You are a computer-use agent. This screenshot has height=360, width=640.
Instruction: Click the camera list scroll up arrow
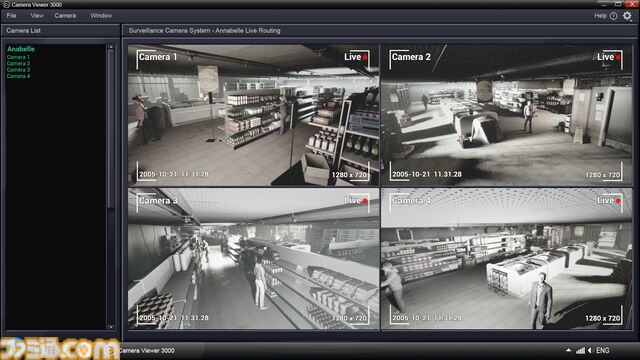(111, 48)
